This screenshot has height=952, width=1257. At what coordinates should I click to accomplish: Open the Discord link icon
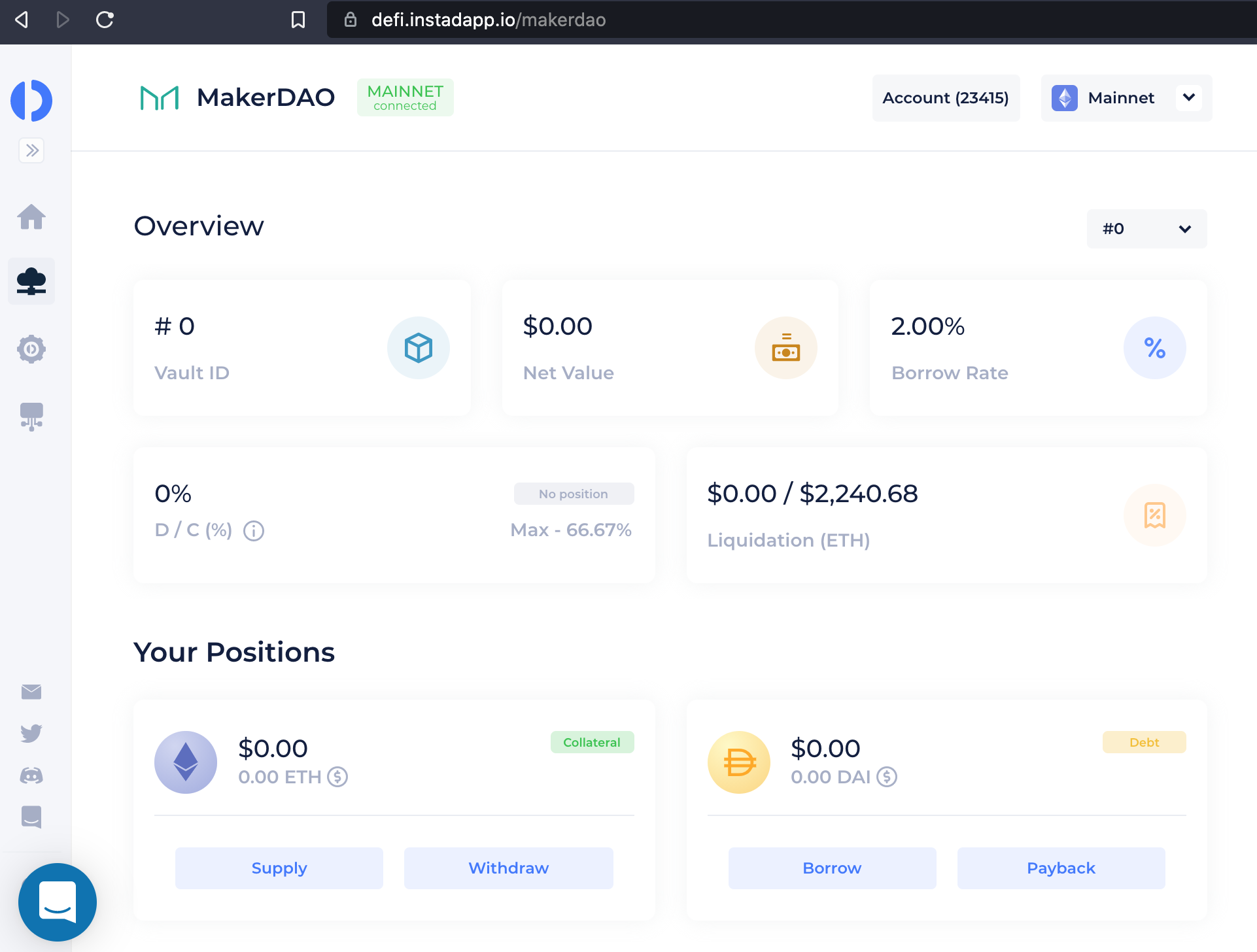point(31,775)
